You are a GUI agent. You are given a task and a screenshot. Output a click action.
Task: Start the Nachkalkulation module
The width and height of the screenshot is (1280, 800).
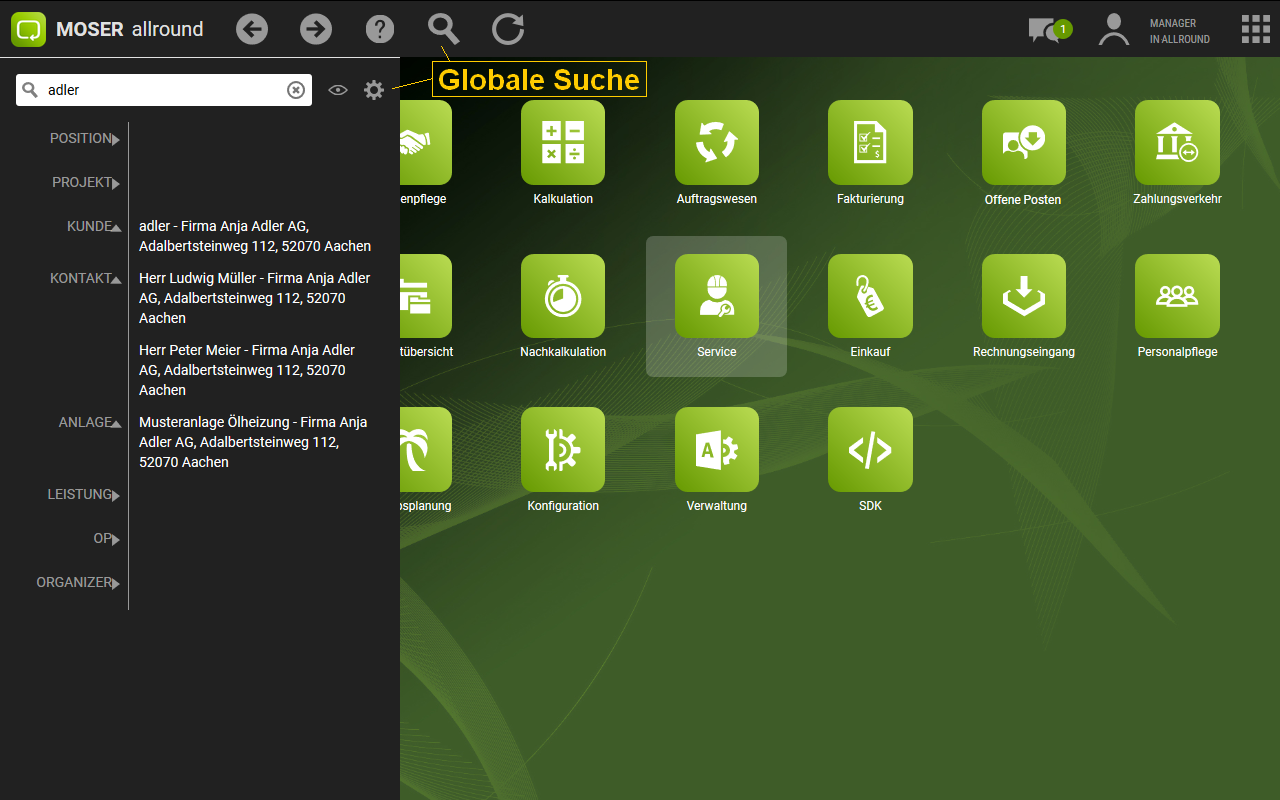pos(563,297)
